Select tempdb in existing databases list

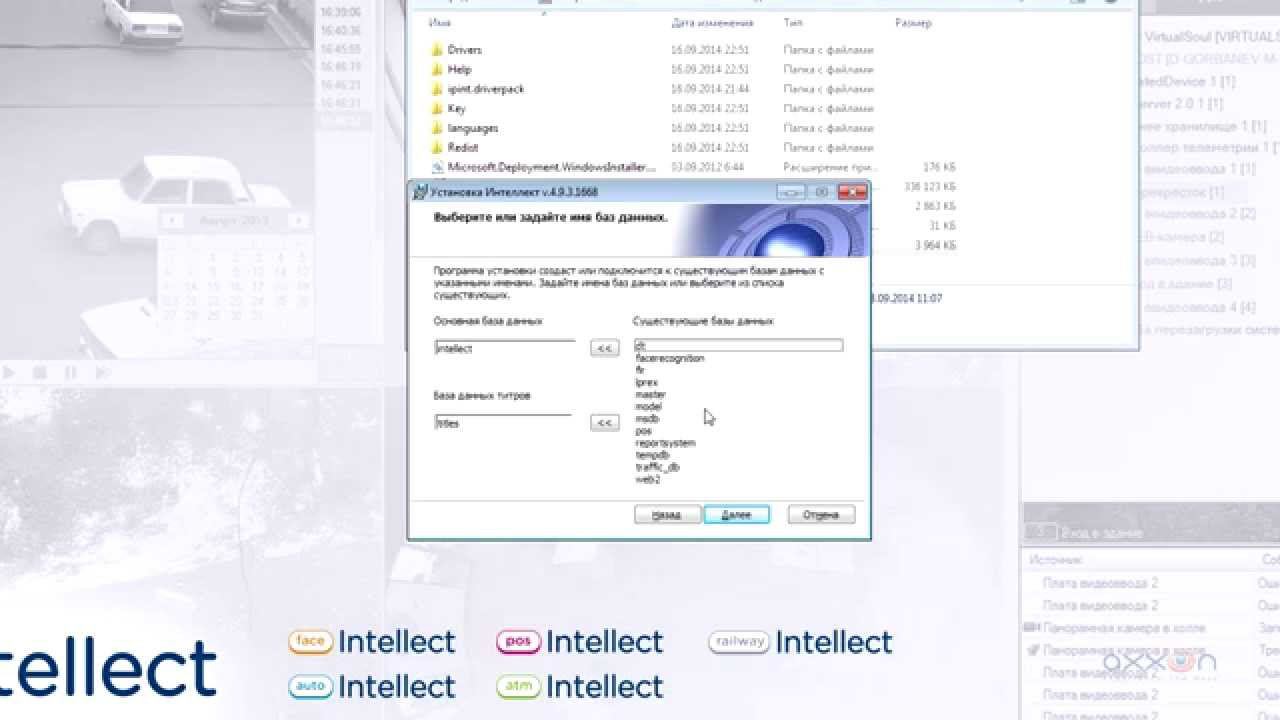pyautogui.click(x=651, y=455)
